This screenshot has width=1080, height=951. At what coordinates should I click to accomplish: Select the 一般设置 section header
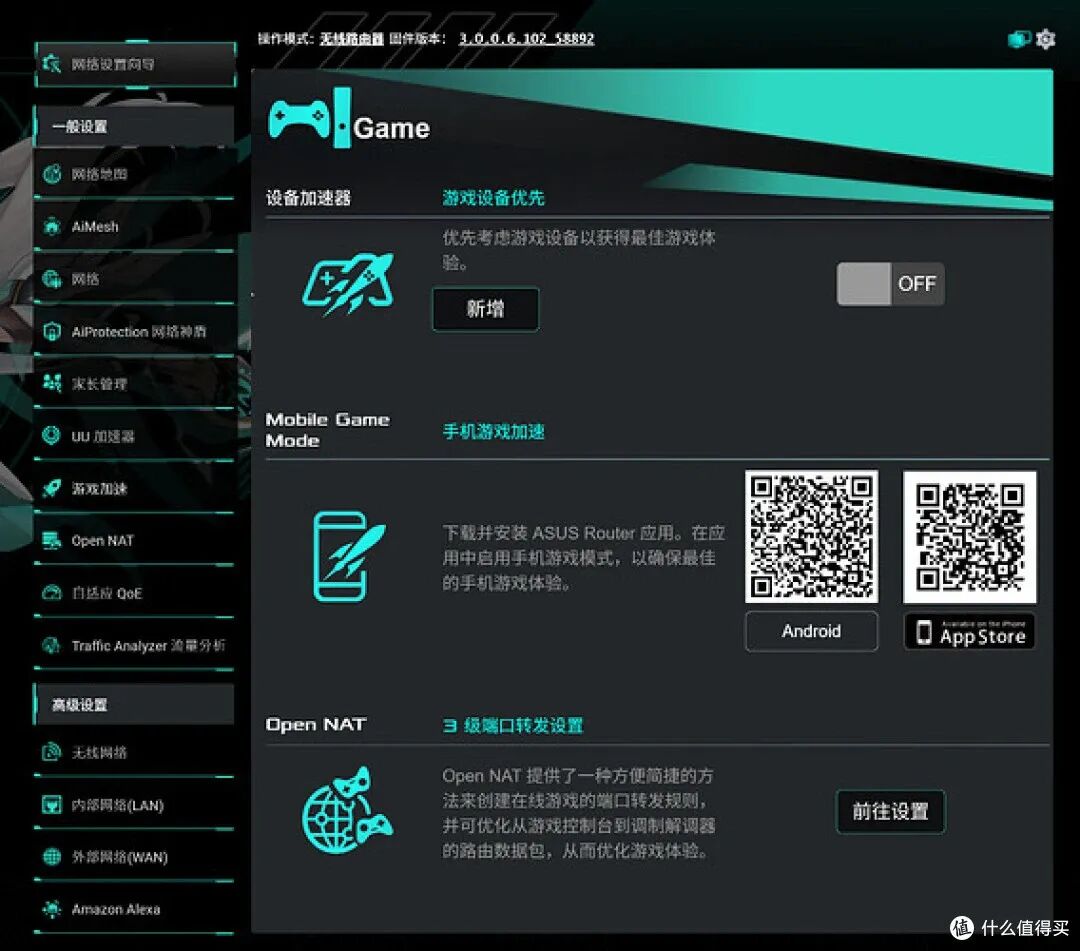point(134,126)
